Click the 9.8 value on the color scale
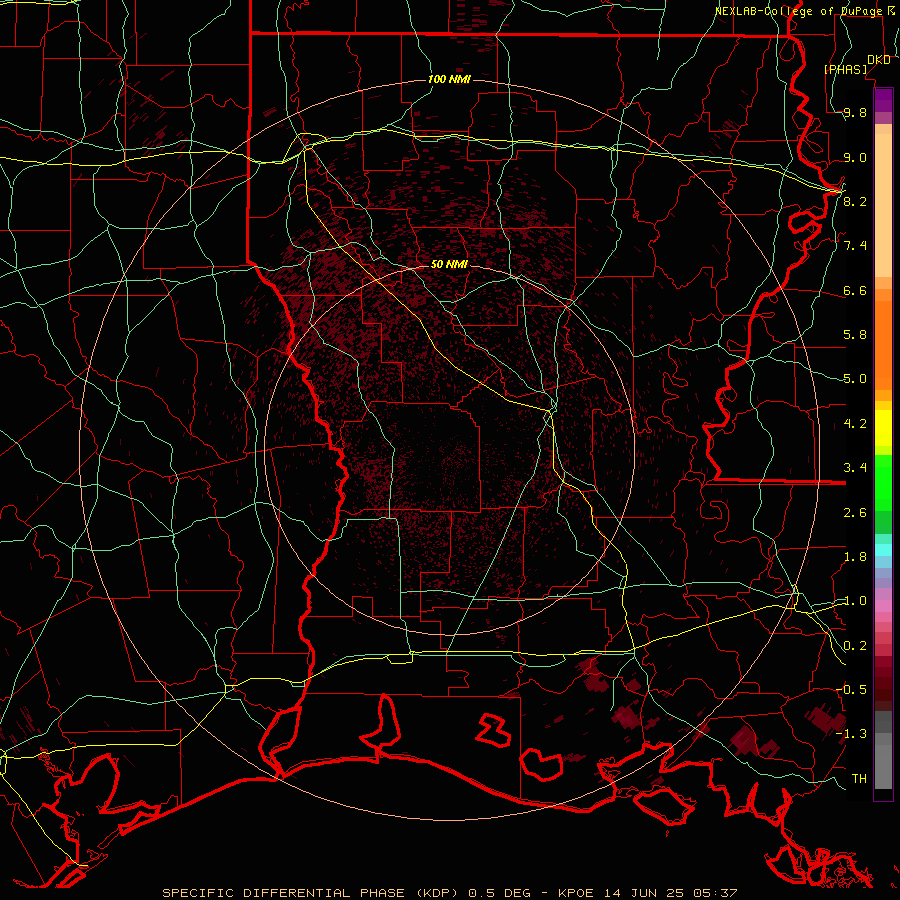 (x=855, y=113)
